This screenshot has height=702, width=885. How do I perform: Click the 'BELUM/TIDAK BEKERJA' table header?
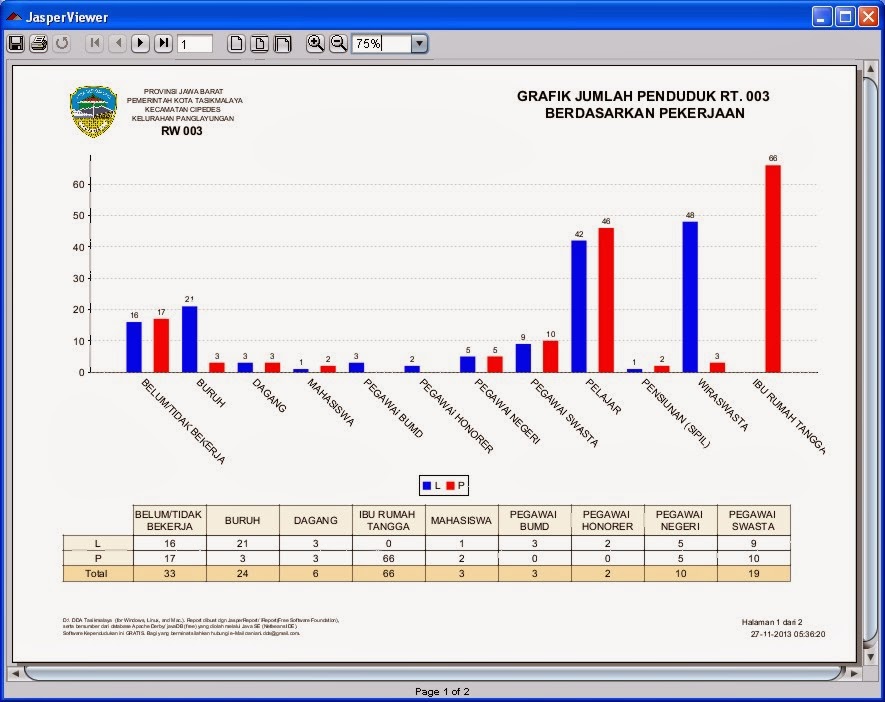pos(169,520)
